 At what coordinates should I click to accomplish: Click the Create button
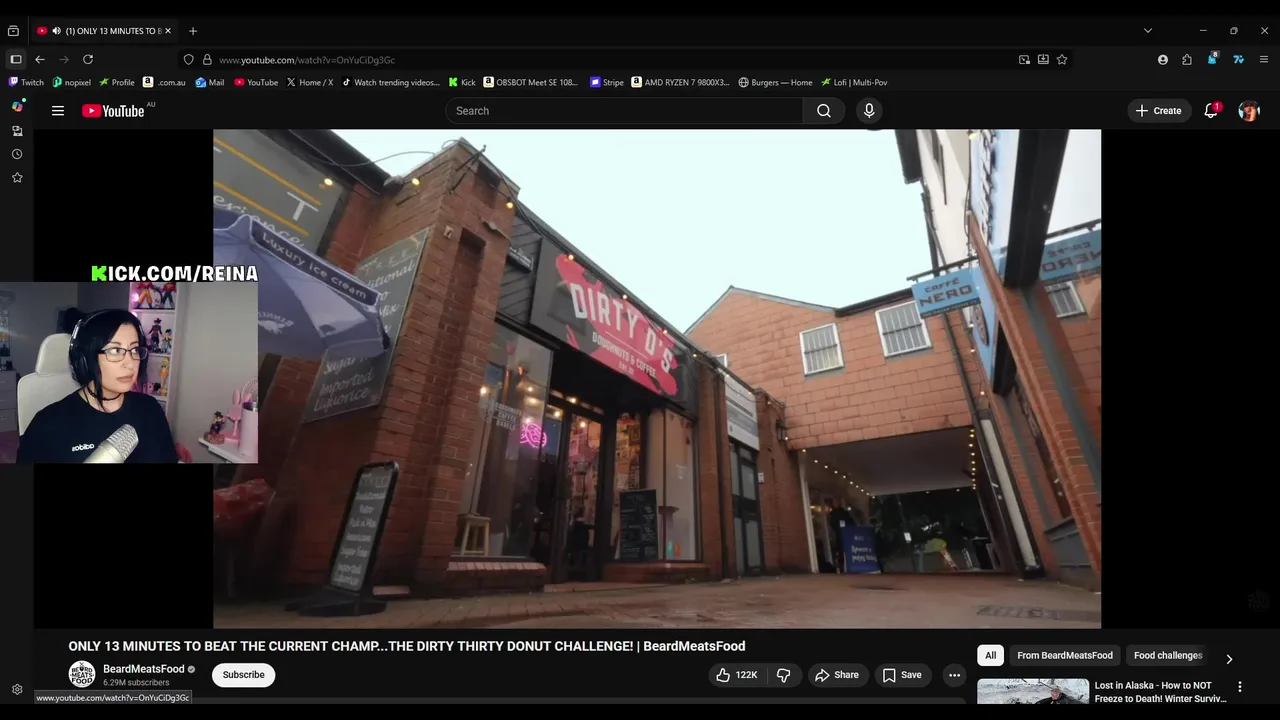click(1159, 111)
